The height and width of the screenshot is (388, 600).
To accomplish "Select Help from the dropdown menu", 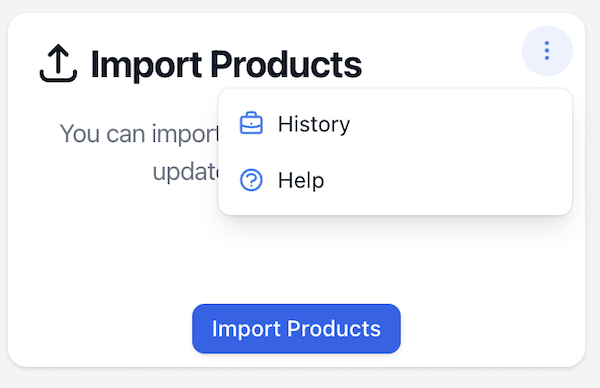I will click(x=395, y=180).
